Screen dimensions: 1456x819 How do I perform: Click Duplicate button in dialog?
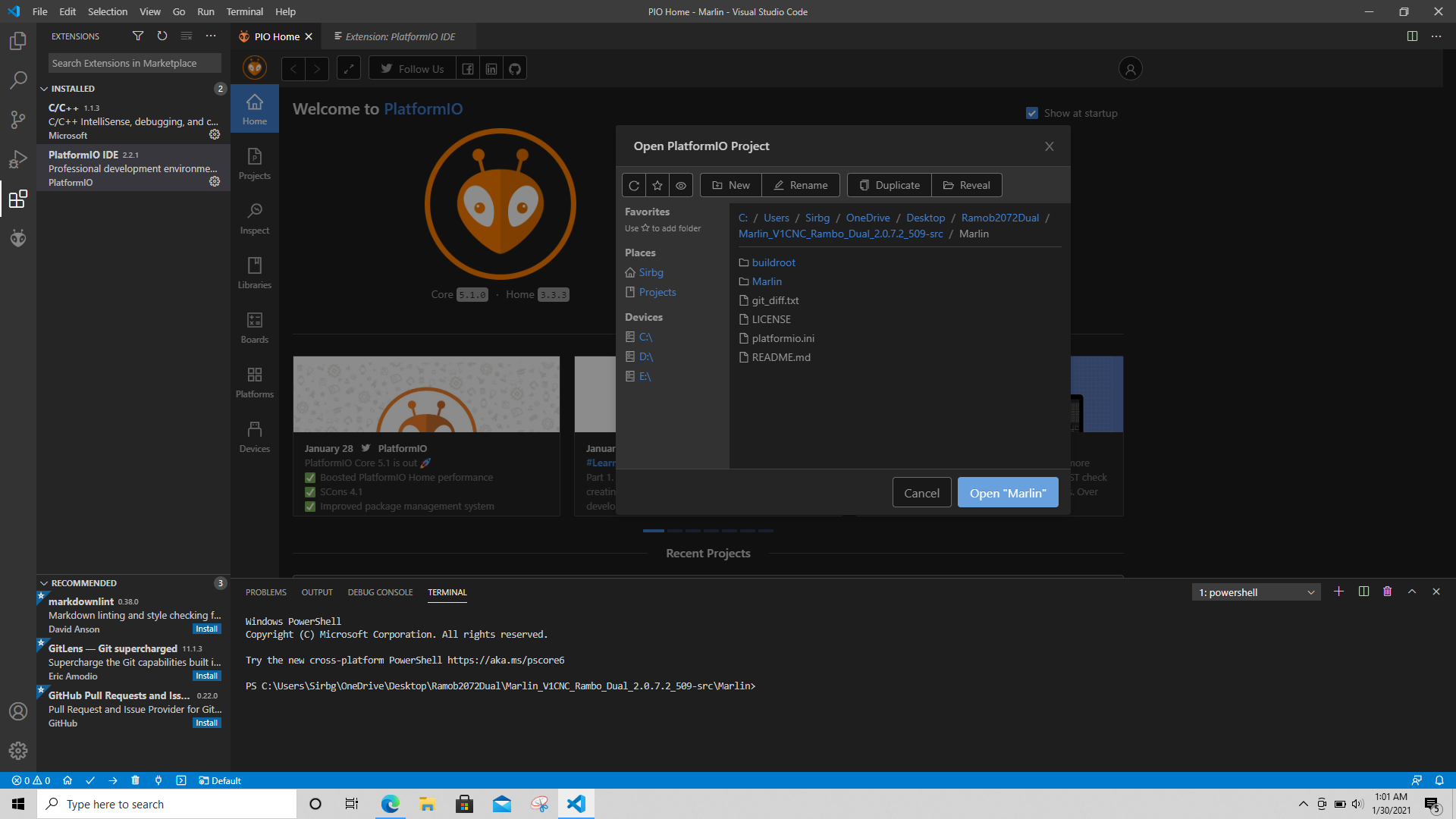(x=890, y=185)
